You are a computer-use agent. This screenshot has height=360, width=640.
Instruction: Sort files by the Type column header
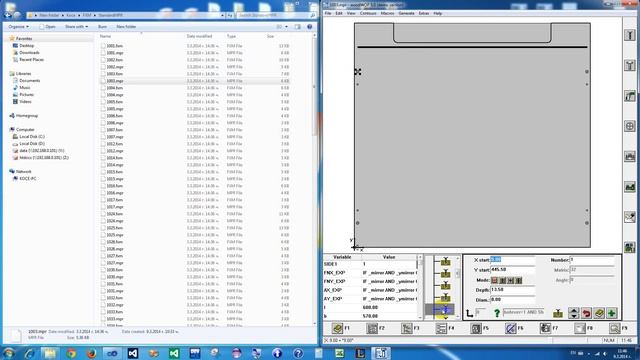point(231,36)
